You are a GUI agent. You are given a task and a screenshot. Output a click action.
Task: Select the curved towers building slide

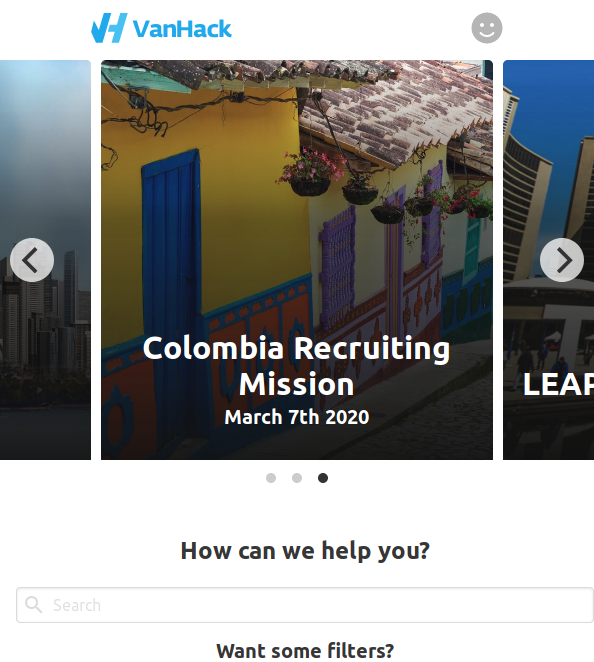[548, 260]
